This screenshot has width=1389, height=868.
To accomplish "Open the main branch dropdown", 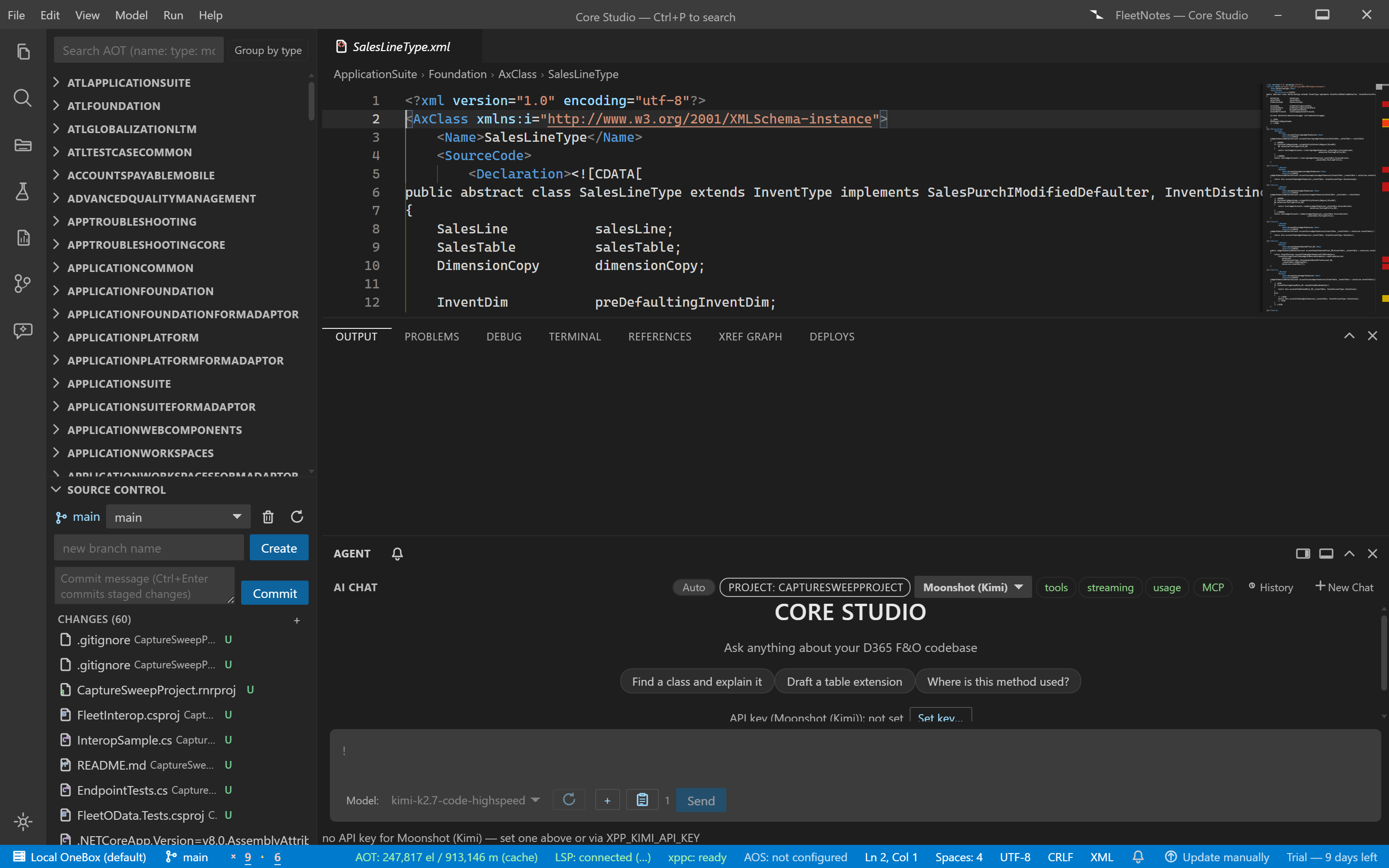I will point(178,516).
